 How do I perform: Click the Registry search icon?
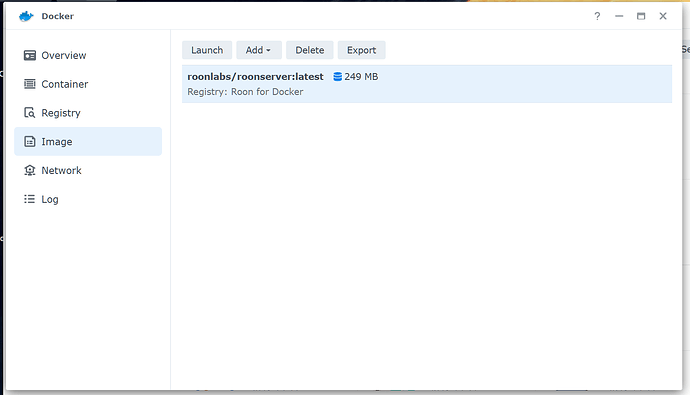[x=29, y=113]
